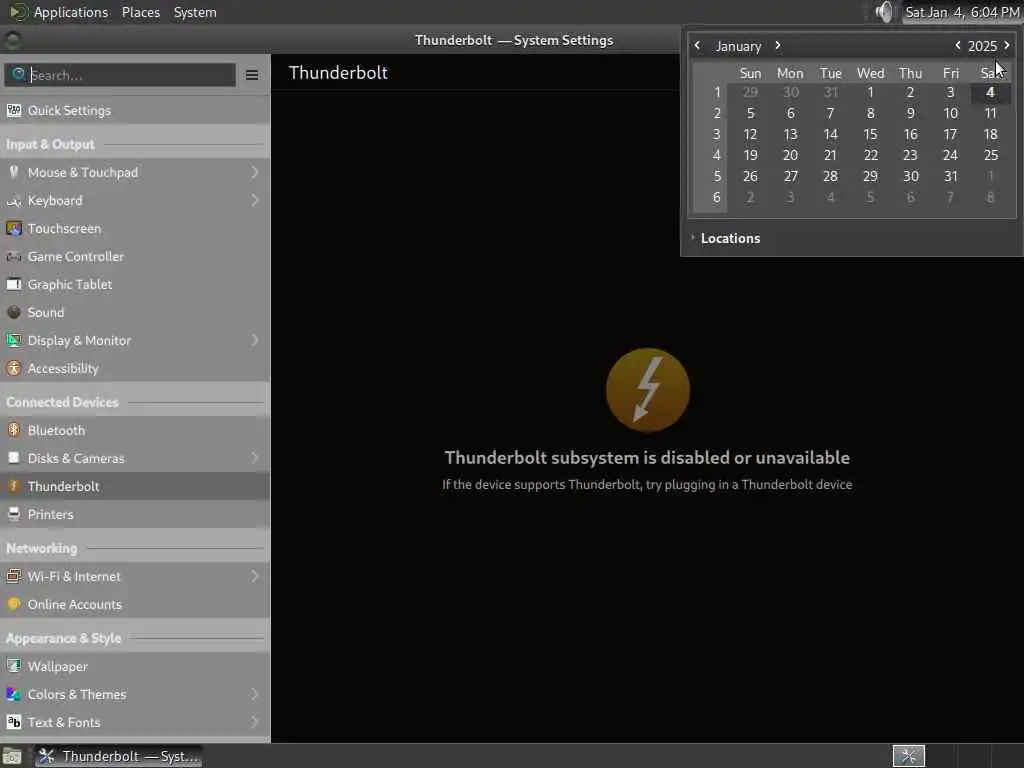Click the Keyboard sidebar icon
Viewport: 1024px width, 768px height.
tap(14, 200)
